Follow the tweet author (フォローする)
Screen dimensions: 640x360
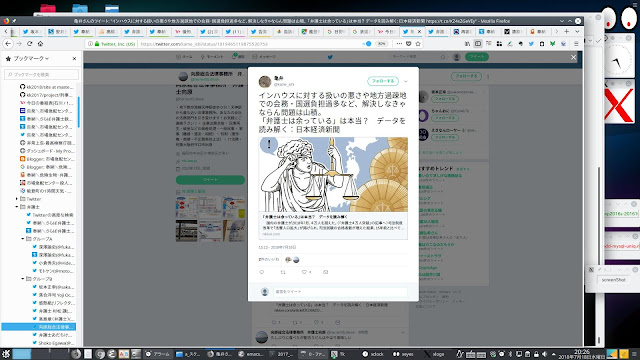(x=383, y=81)
